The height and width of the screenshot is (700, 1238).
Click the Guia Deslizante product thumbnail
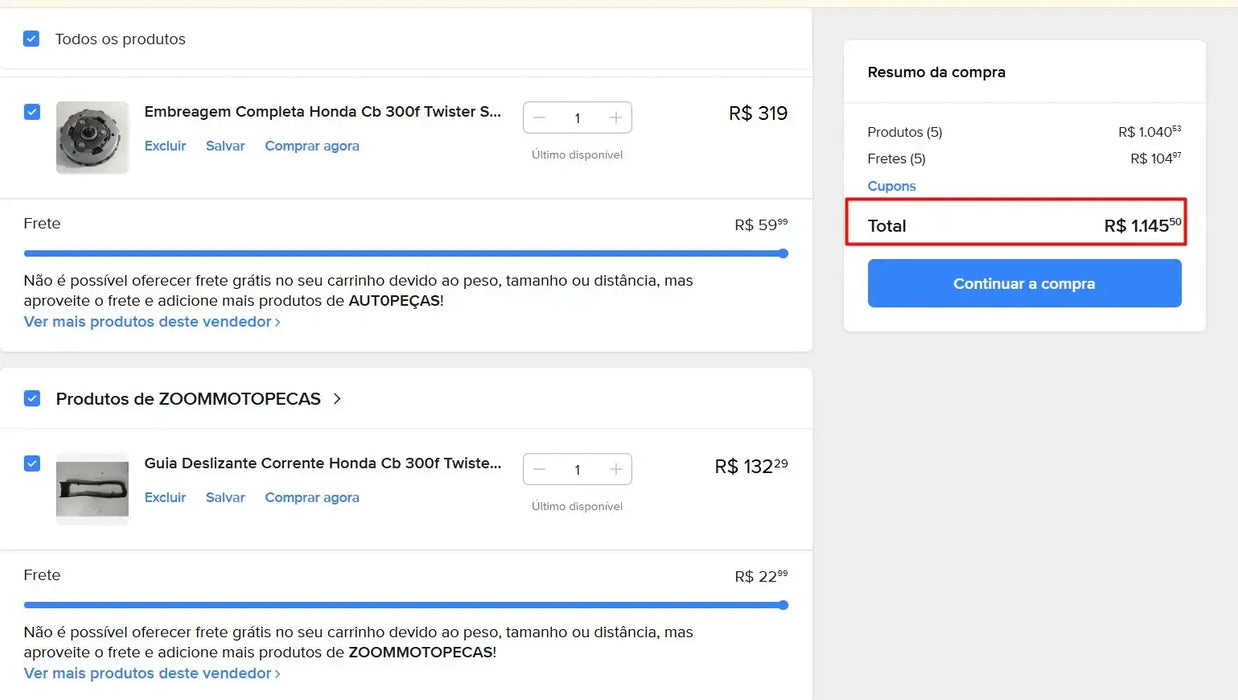click(92, 489)
